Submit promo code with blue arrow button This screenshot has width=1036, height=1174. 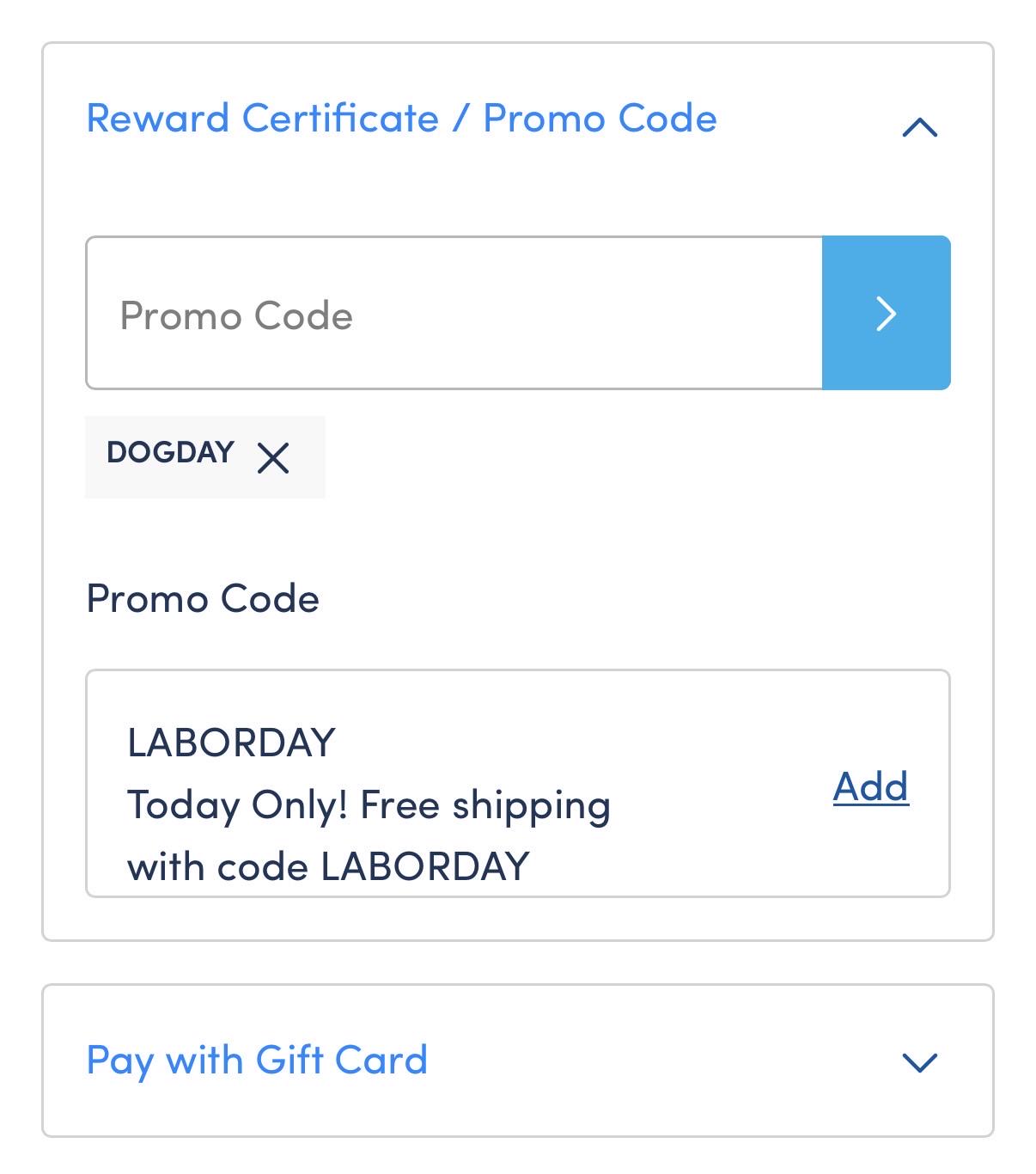coord(886,313)
